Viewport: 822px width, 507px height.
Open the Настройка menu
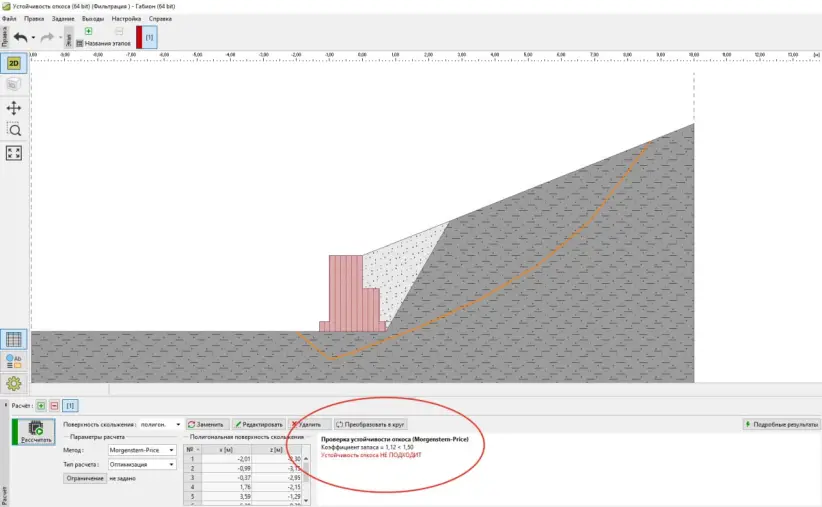tap(126, 19)
